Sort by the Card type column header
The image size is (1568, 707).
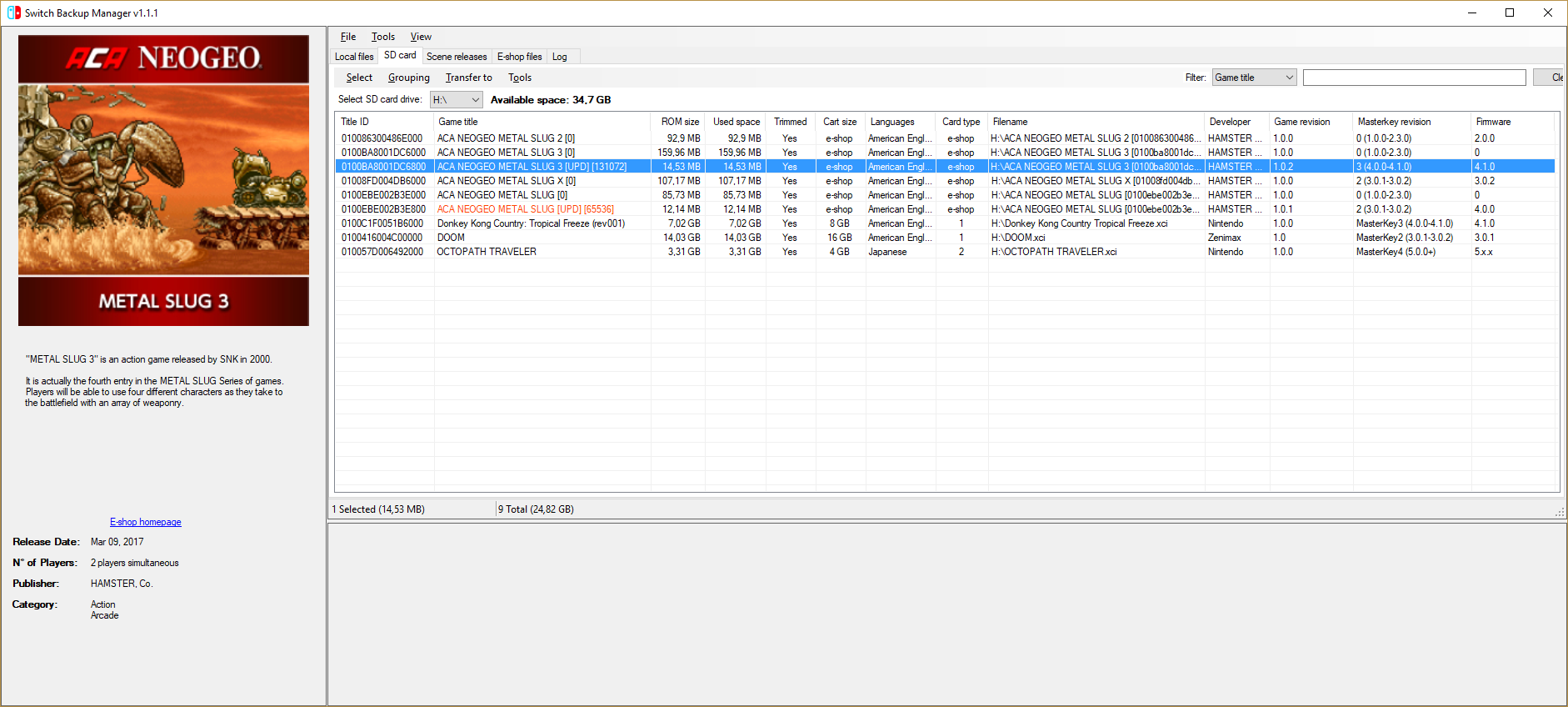(961, 122)
